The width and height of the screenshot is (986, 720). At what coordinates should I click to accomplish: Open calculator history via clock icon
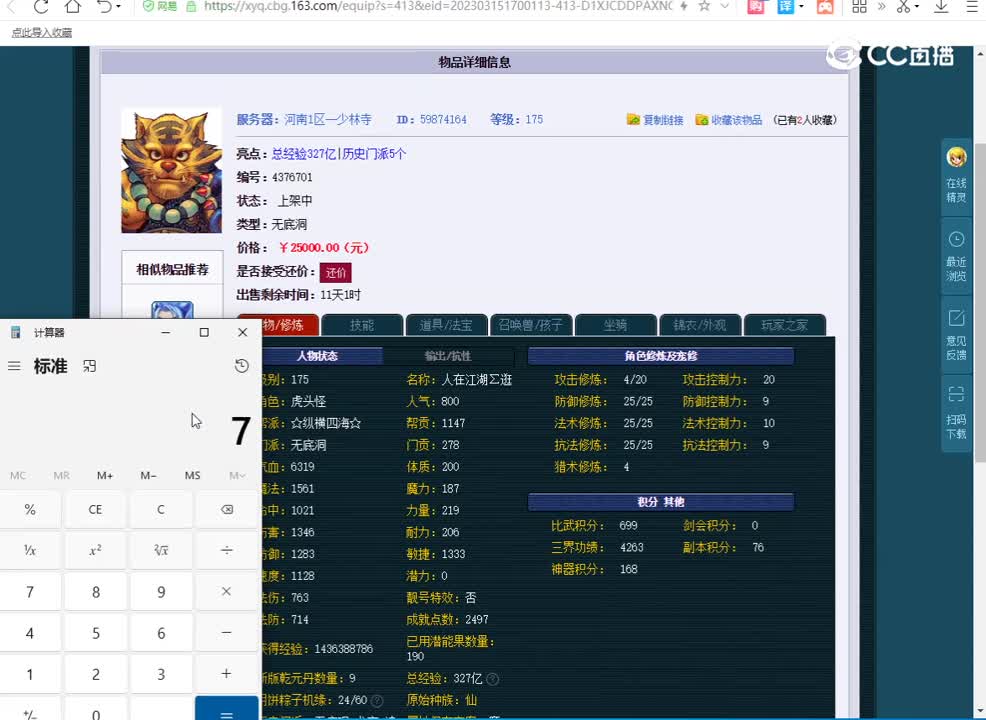(241, 366)
